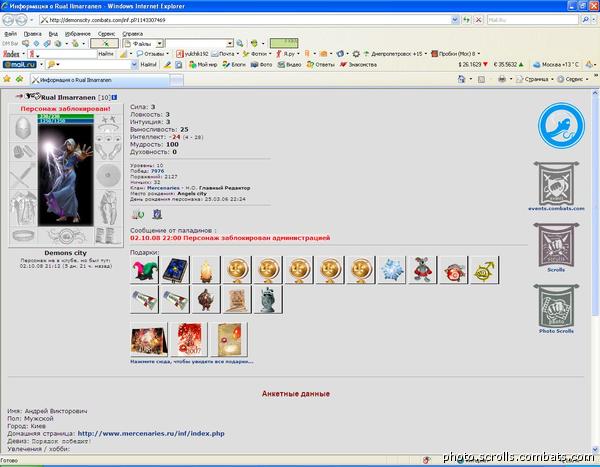Click the shield equipment slot icon
The width and height of the screenshot is (600, 467).
[108, 175]
